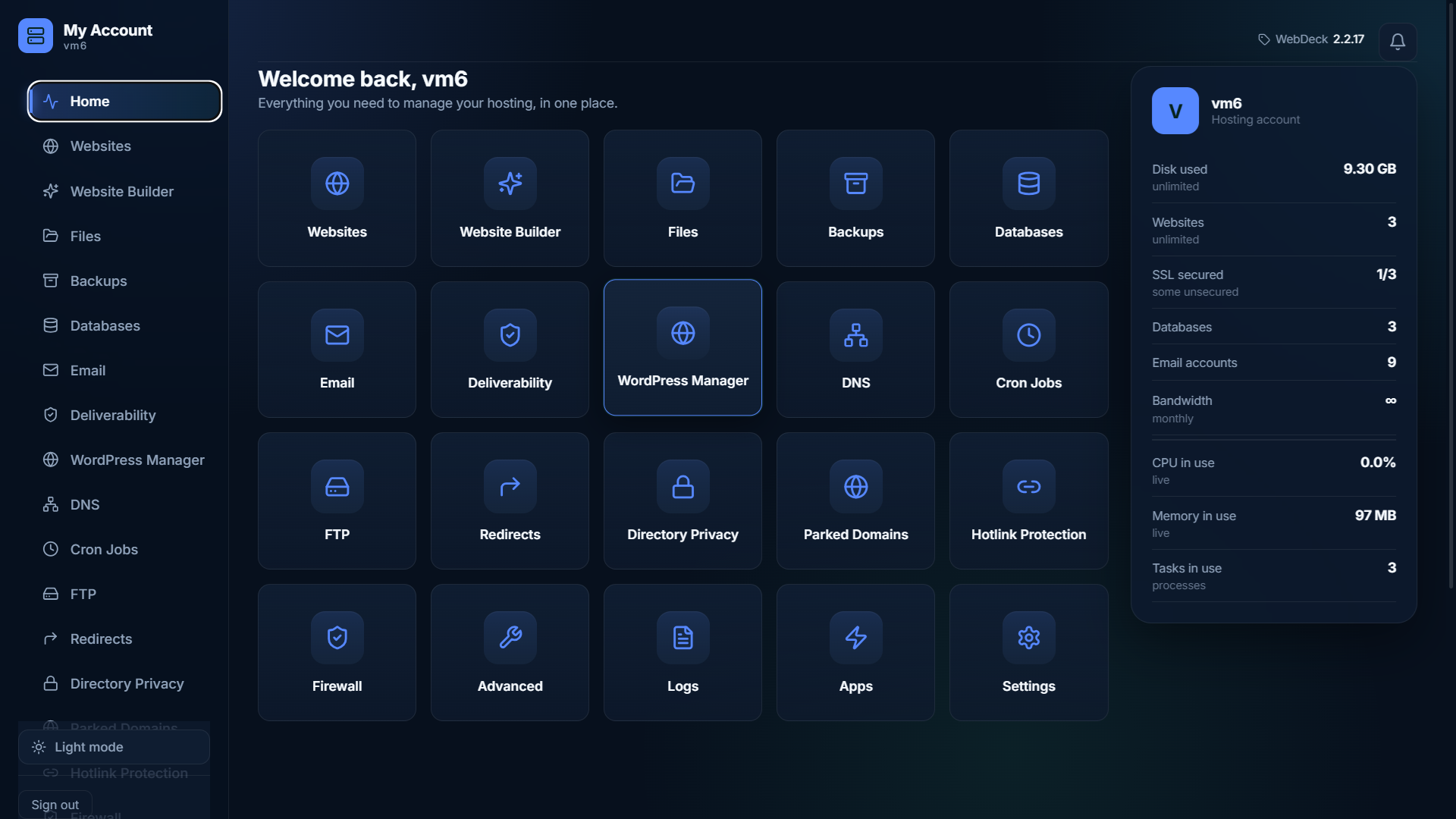
Task: Go to DNS in the sidebar
Action: [x=125, y=504]
